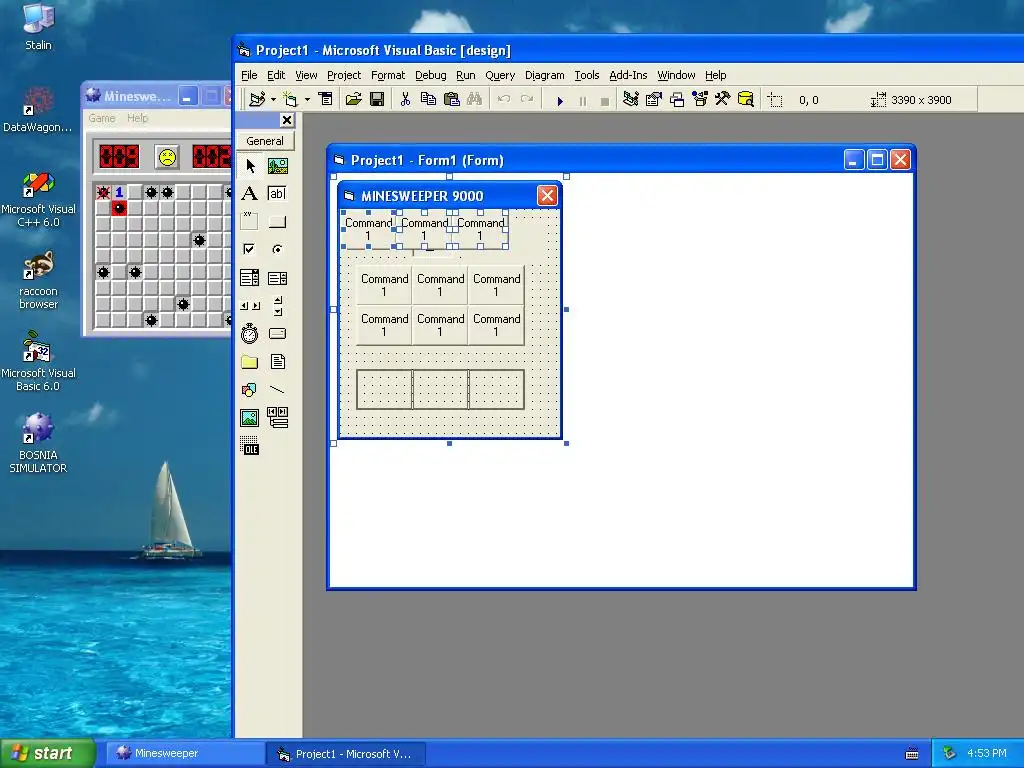Open the Add-Ins menu
The width and height of the screenshot is (1024, 768).
click(x=628, y=75)
